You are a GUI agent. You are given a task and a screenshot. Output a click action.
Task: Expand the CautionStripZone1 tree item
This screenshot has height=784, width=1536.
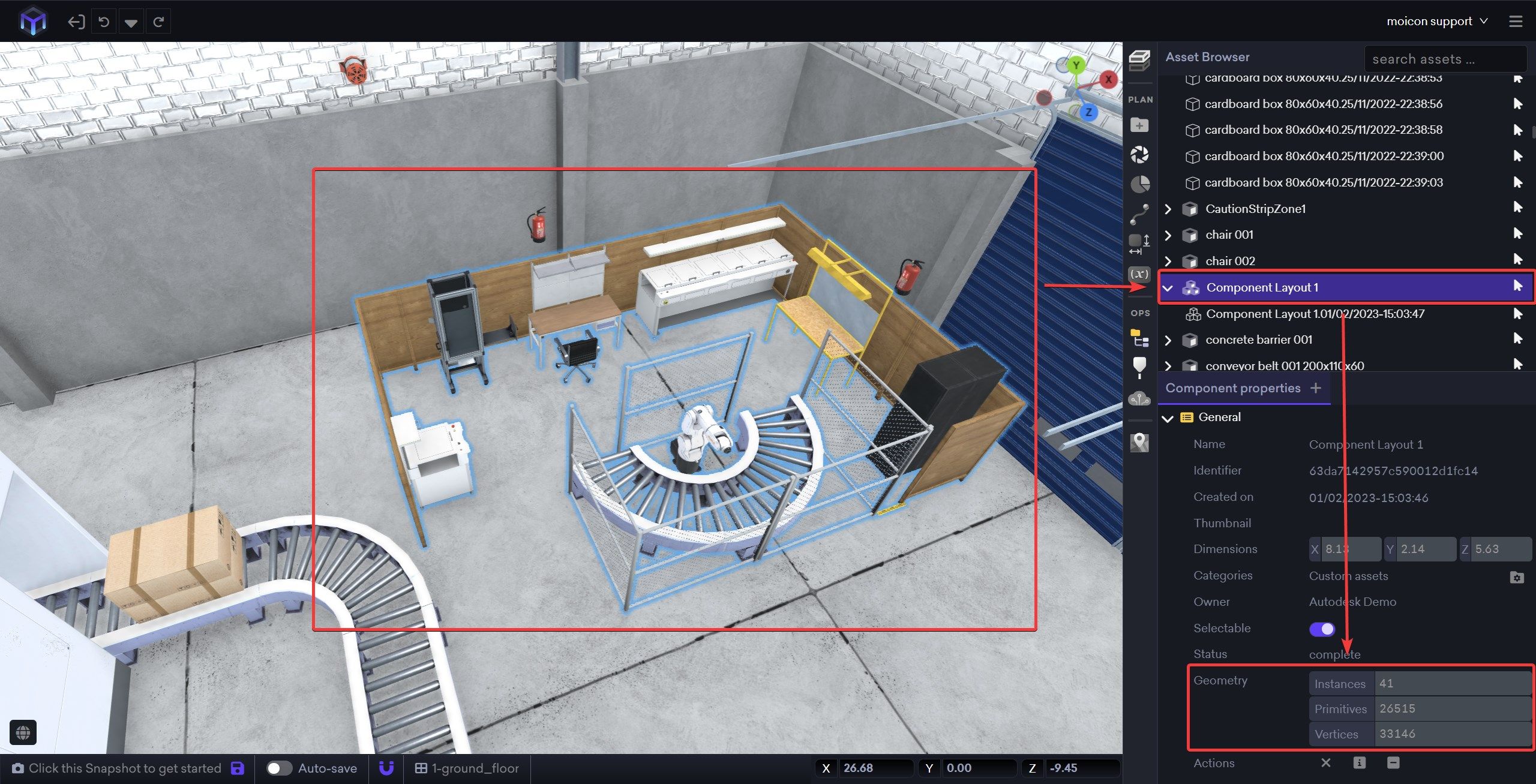[x=1168, y=209]
